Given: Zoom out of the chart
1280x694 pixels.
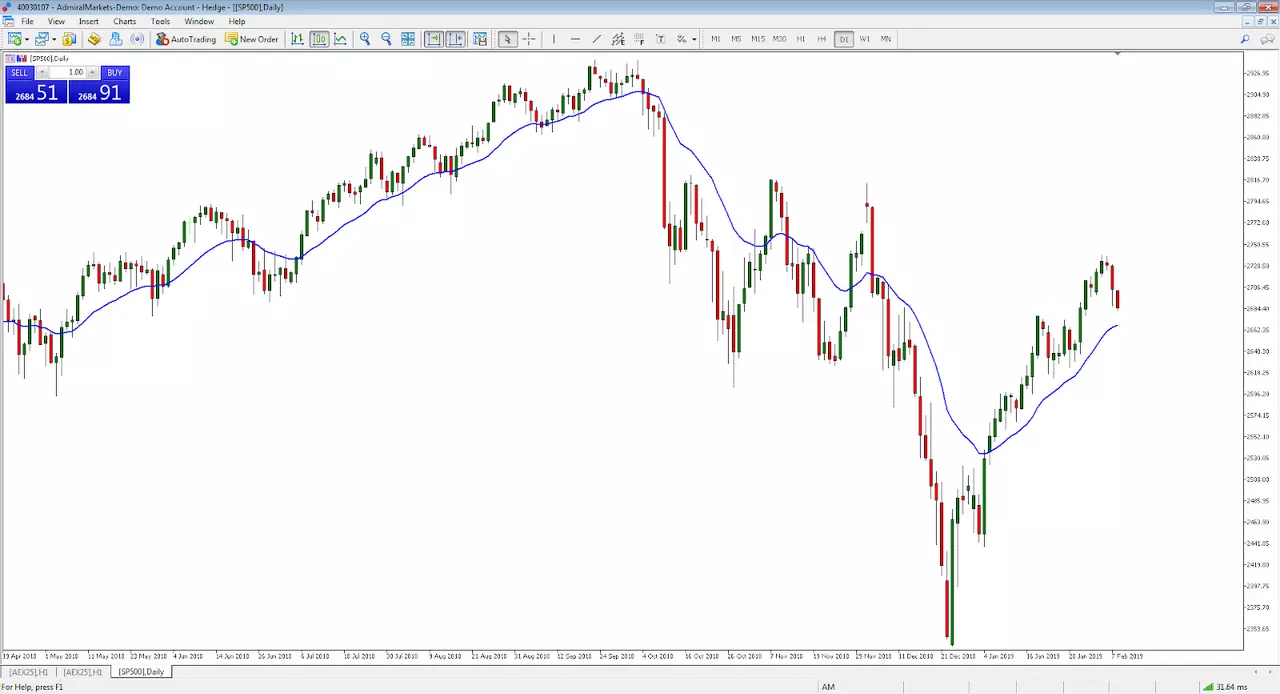Looking at the screenshot, I should click(x=386, y=39).
